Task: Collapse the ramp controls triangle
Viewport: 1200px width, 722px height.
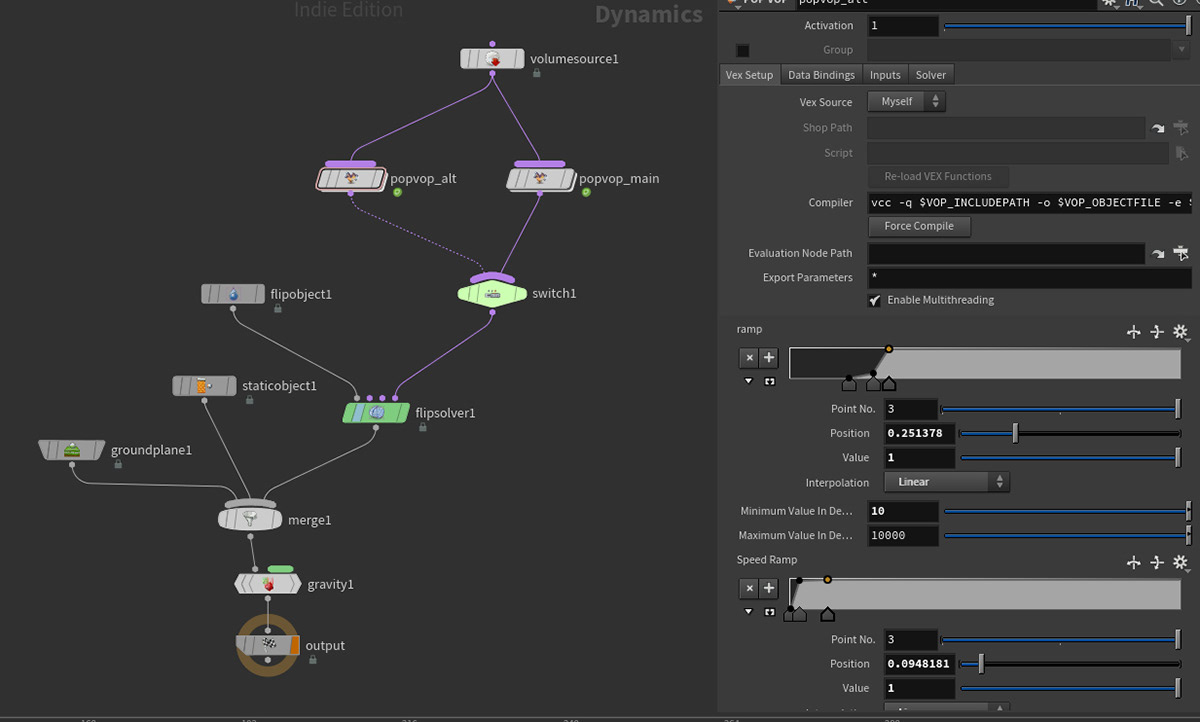Action: pyautogui.click(x=749, y=381)
